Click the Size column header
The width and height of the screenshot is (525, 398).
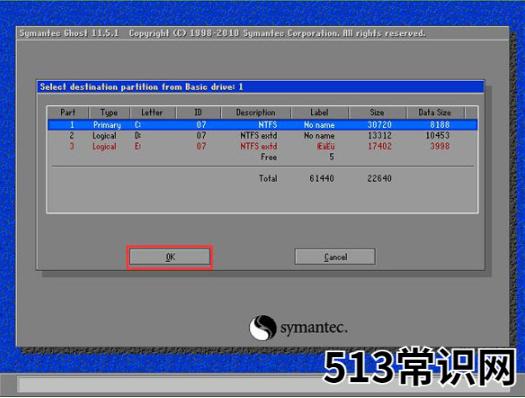coord(377,112)
